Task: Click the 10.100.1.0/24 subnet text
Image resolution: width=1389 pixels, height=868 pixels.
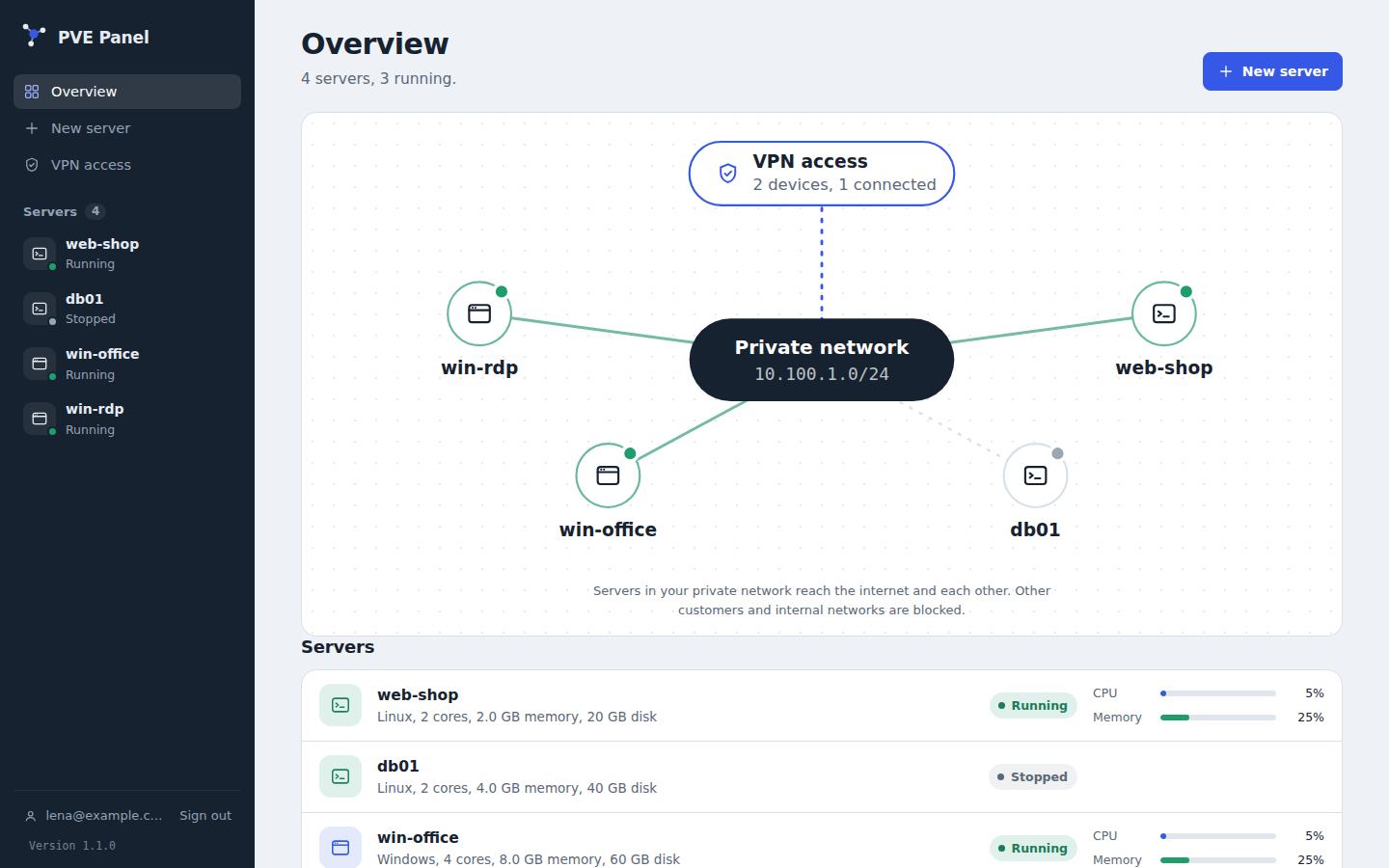Action: click(x=822, y=374)
